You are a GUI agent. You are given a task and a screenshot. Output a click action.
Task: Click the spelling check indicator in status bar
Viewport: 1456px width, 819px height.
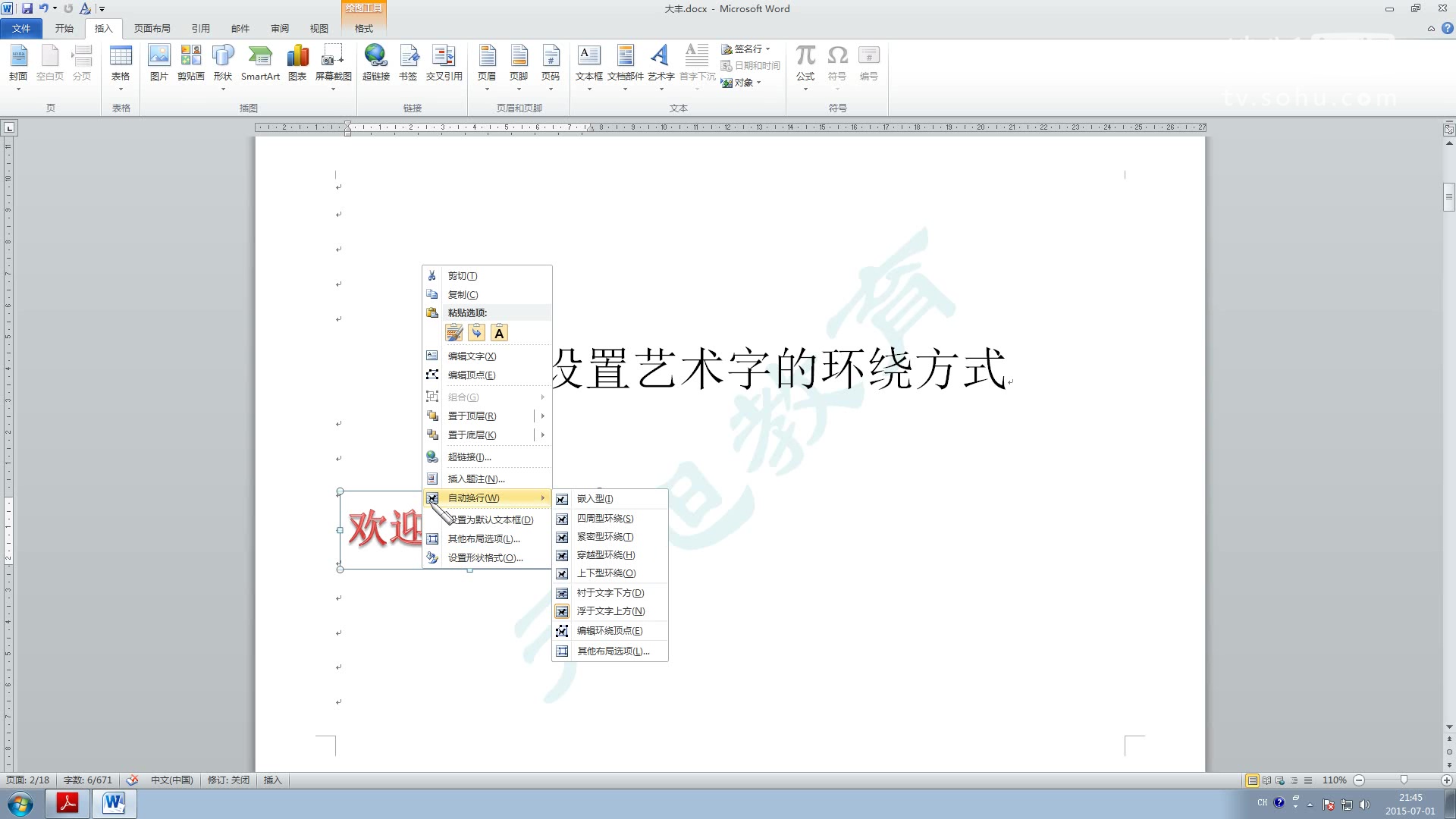[132, 780]
